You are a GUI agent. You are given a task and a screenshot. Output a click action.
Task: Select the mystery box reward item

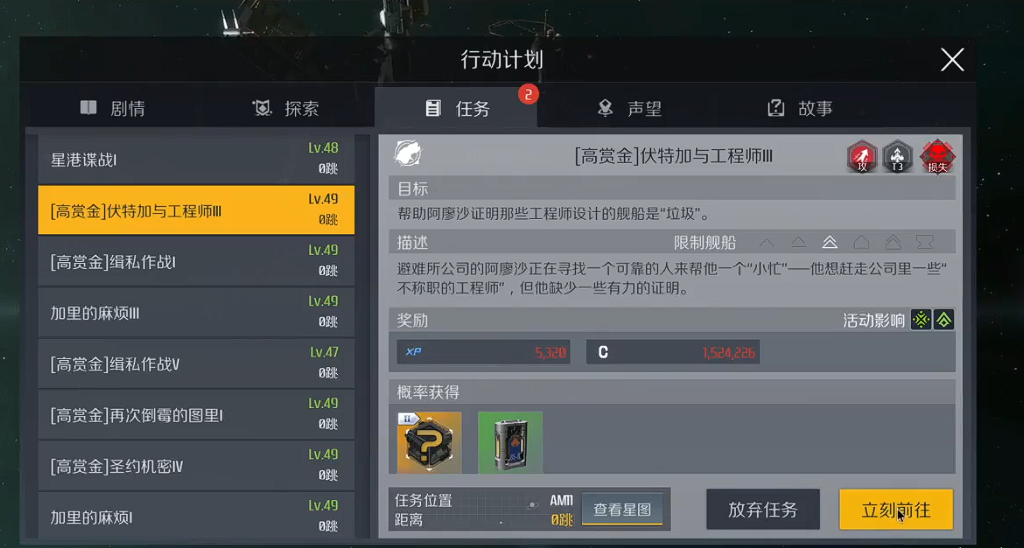[429, 442]
